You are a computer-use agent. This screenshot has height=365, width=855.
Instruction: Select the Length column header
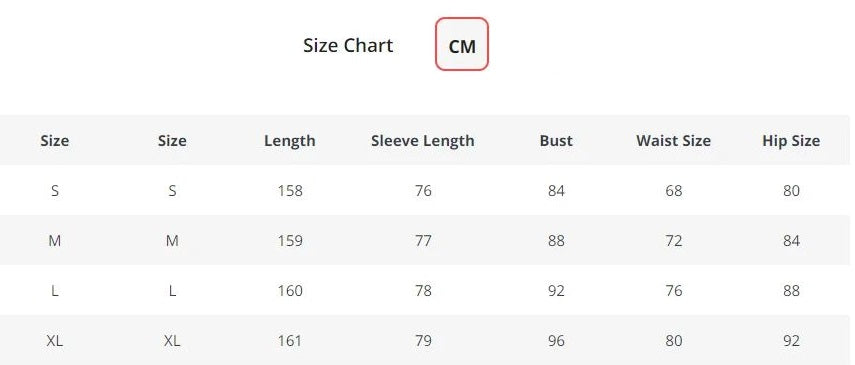(290, 141)
